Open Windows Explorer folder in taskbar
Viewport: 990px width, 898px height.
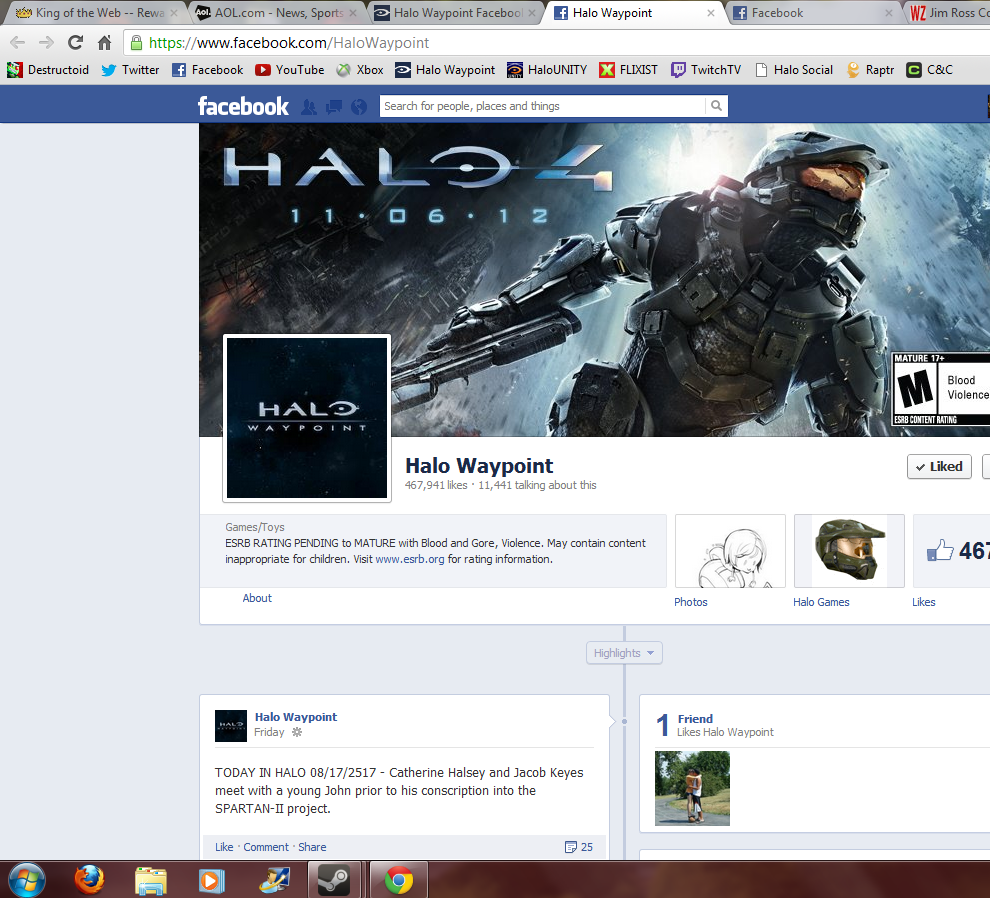(x=151, y=880)
